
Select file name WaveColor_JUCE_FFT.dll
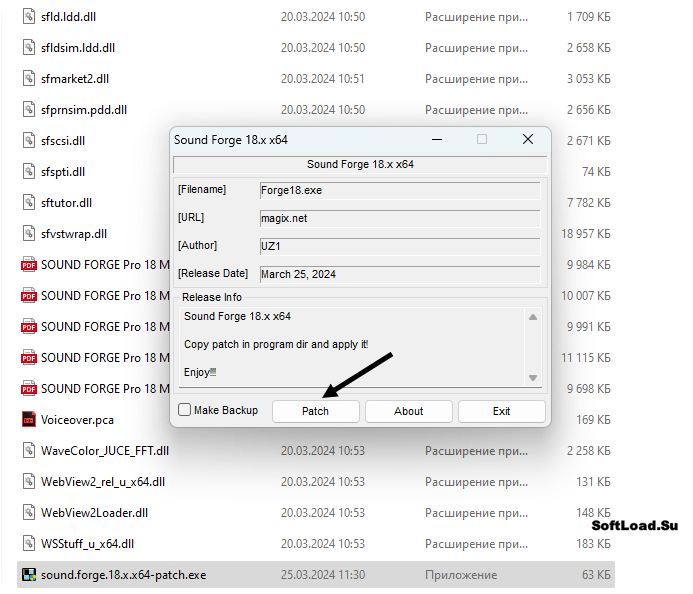105,451
